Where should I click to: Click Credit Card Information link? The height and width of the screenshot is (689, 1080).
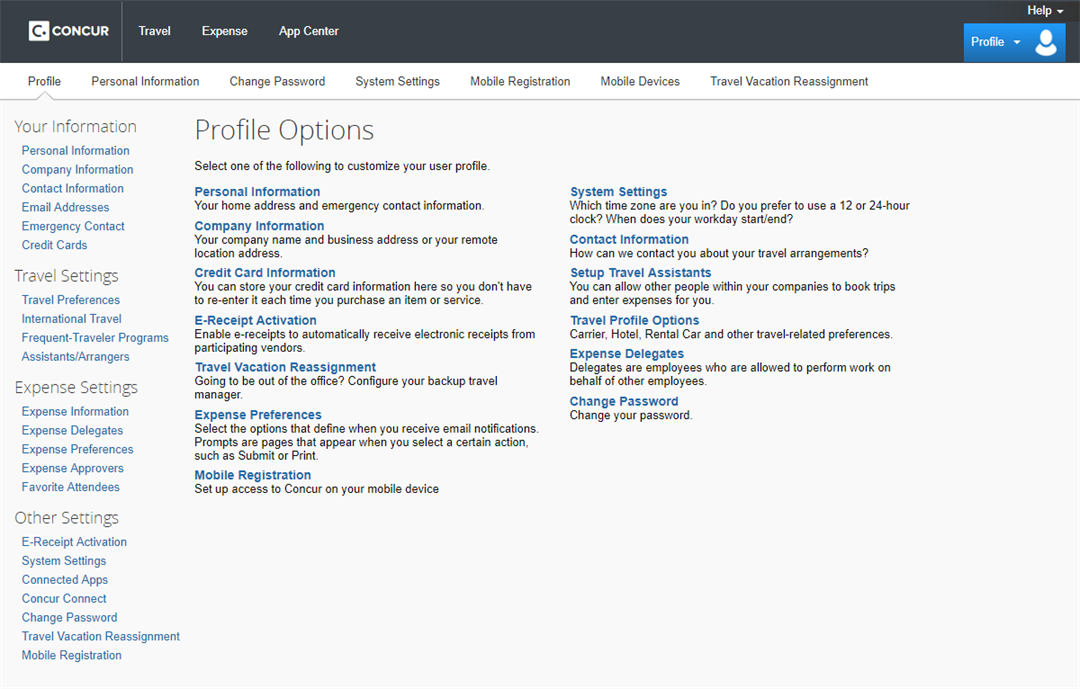(265, 273)
